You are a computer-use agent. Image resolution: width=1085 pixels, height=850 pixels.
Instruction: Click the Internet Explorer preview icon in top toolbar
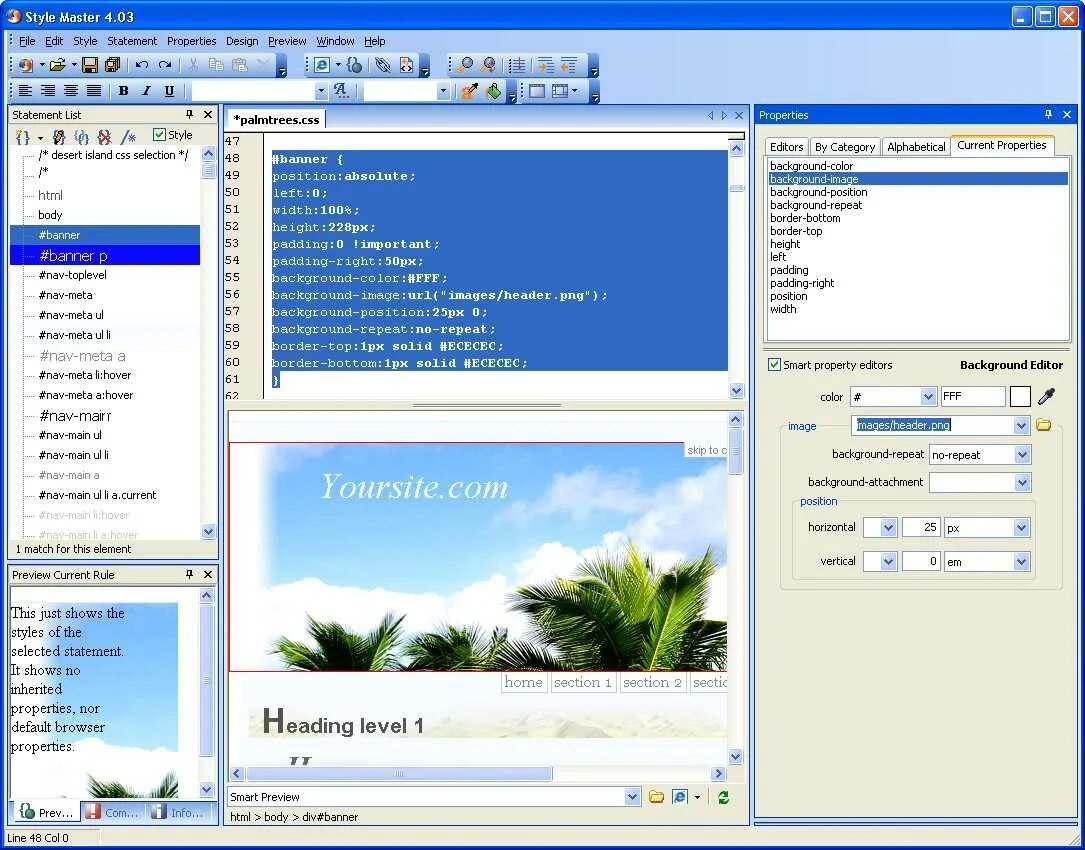[x=322, y=65]
